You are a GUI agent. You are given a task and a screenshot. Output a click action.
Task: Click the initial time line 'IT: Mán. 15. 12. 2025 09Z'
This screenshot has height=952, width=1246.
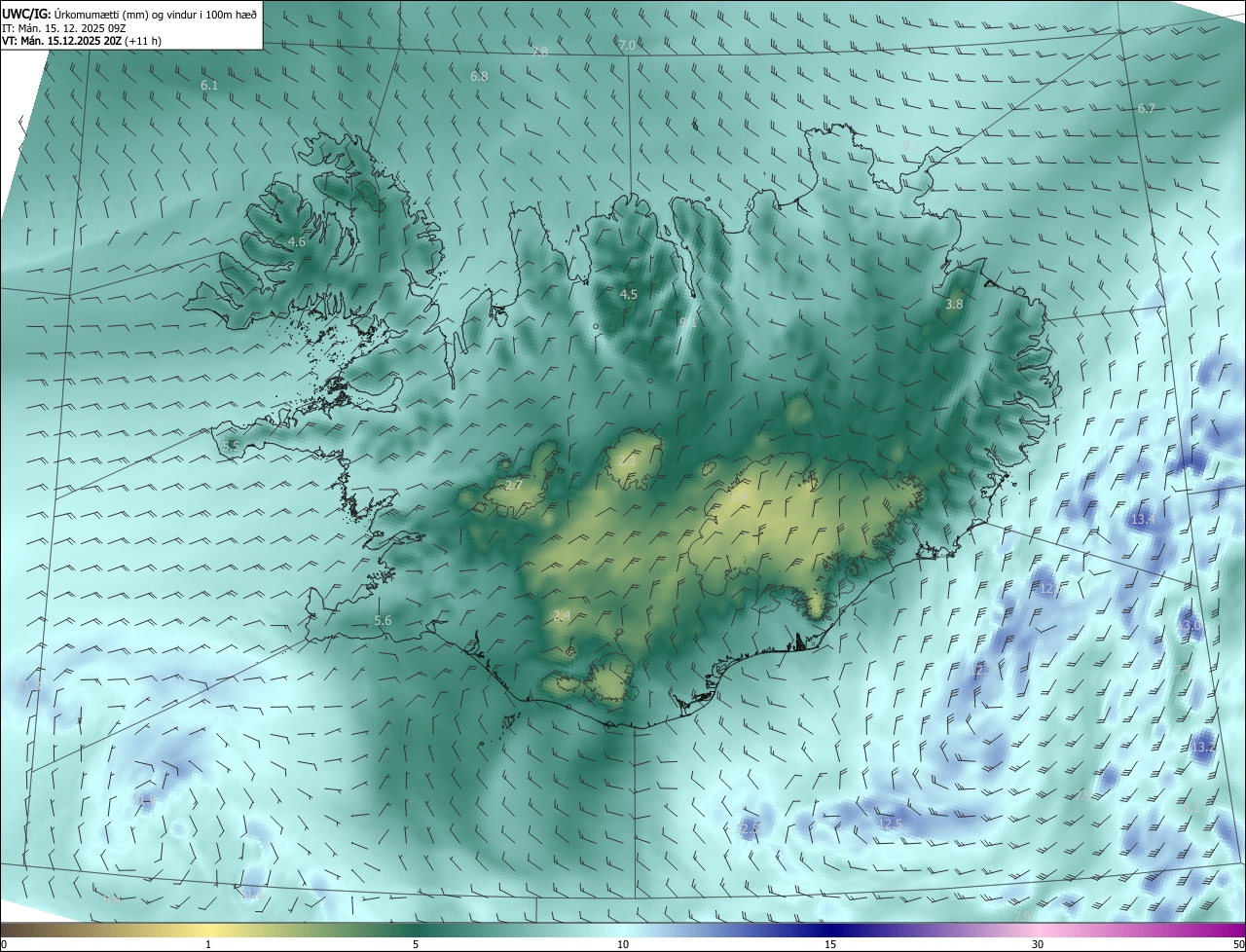66,28
